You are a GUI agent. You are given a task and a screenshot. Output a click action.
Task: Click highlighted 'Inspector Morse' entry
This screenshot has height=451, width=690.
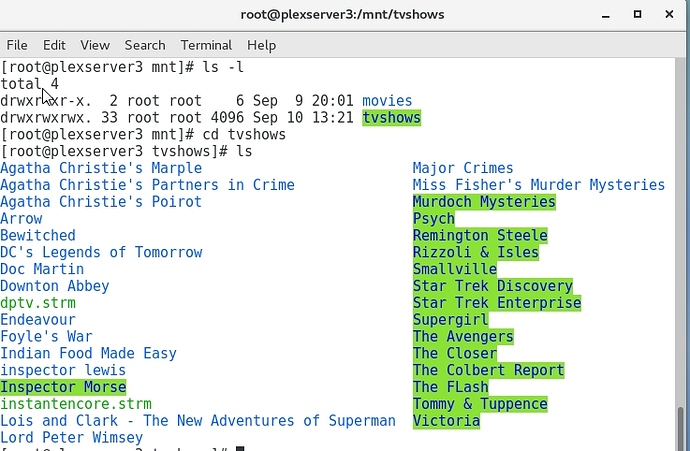tap(63, 387)
